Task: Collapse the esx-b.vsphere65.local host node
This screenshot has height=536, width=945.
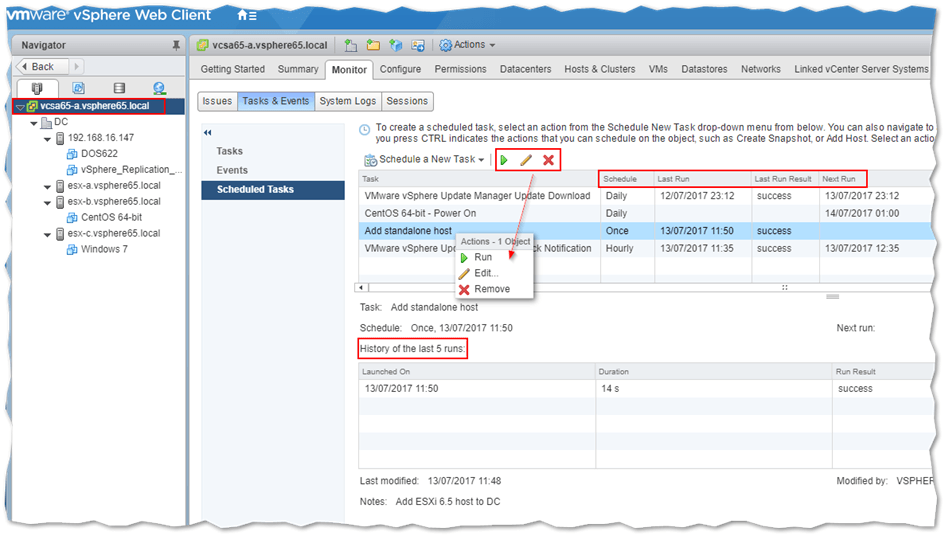Action: coord(47,203)
